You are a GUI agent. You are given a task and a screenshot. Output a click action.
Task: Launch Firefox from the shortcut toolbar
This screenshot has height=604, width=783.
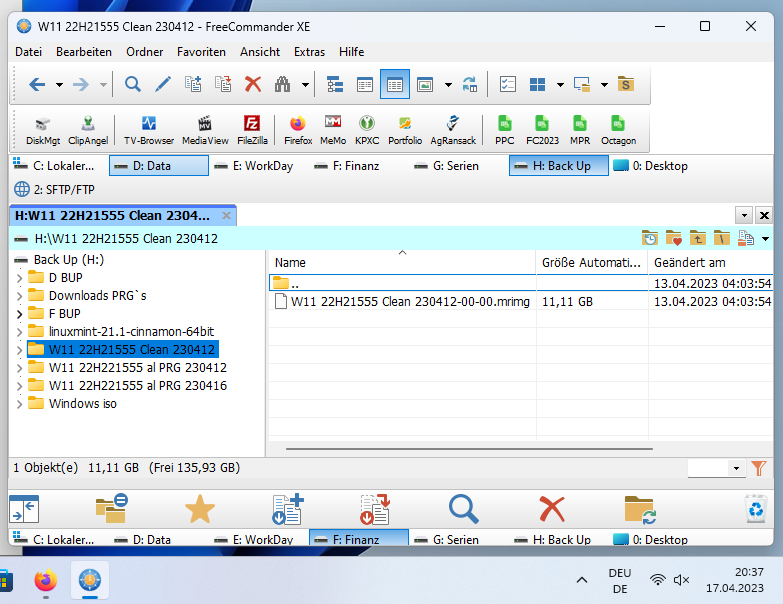coord(298,130)
